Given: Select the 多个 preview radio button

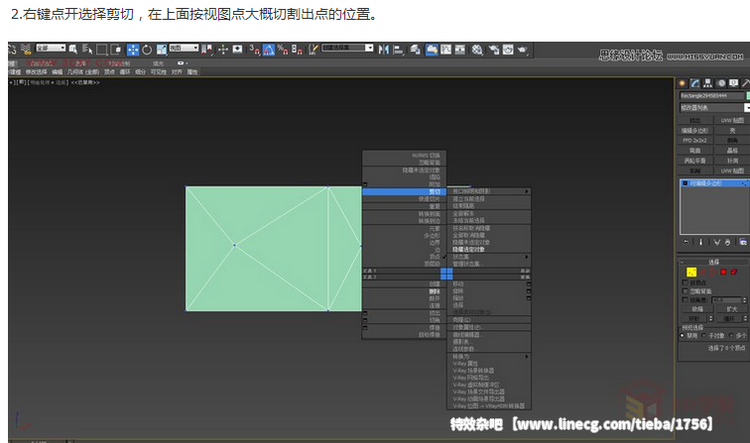Looking at the screenshot, I should [x=731, y=336].
